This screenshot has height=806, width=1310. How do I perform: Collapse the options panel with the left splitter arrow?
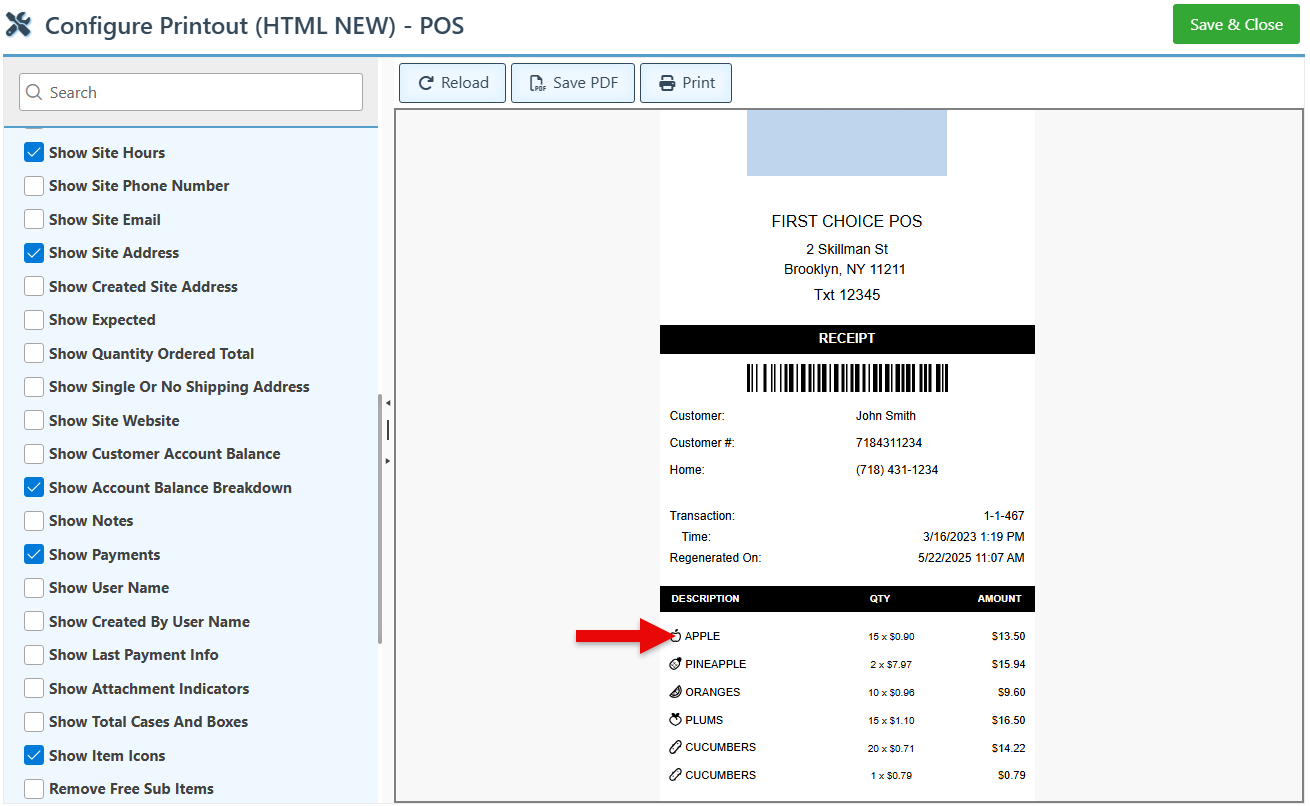pos(388,403)
